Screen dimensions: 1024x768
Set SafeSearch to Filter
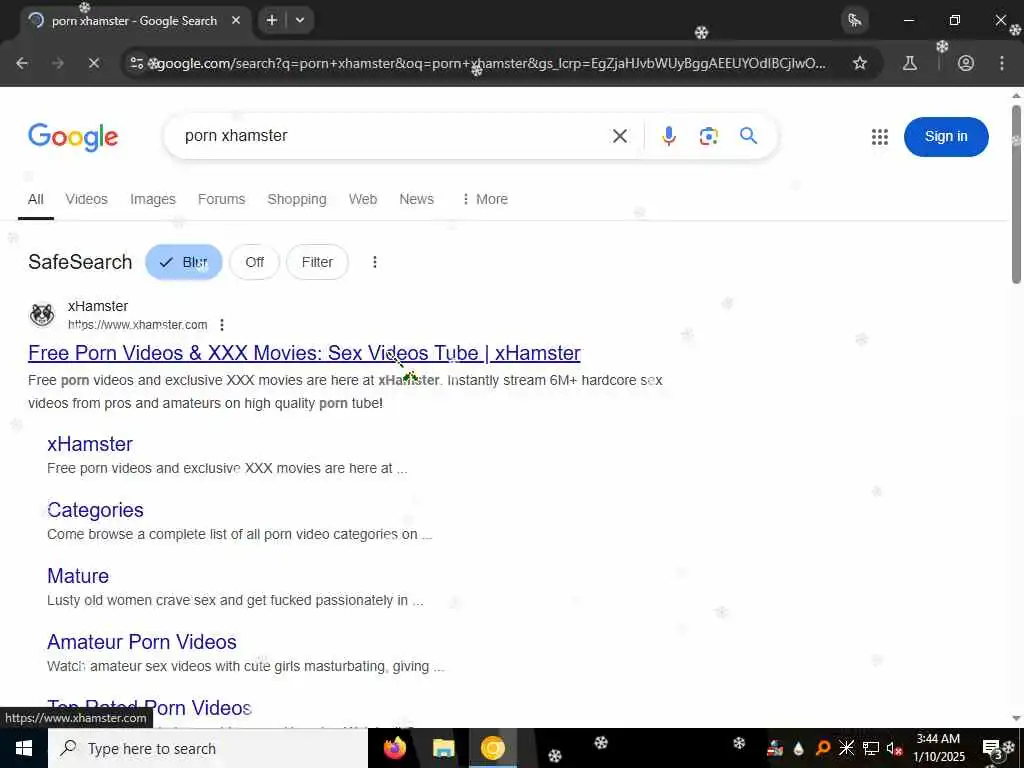(x=317, y=262)
